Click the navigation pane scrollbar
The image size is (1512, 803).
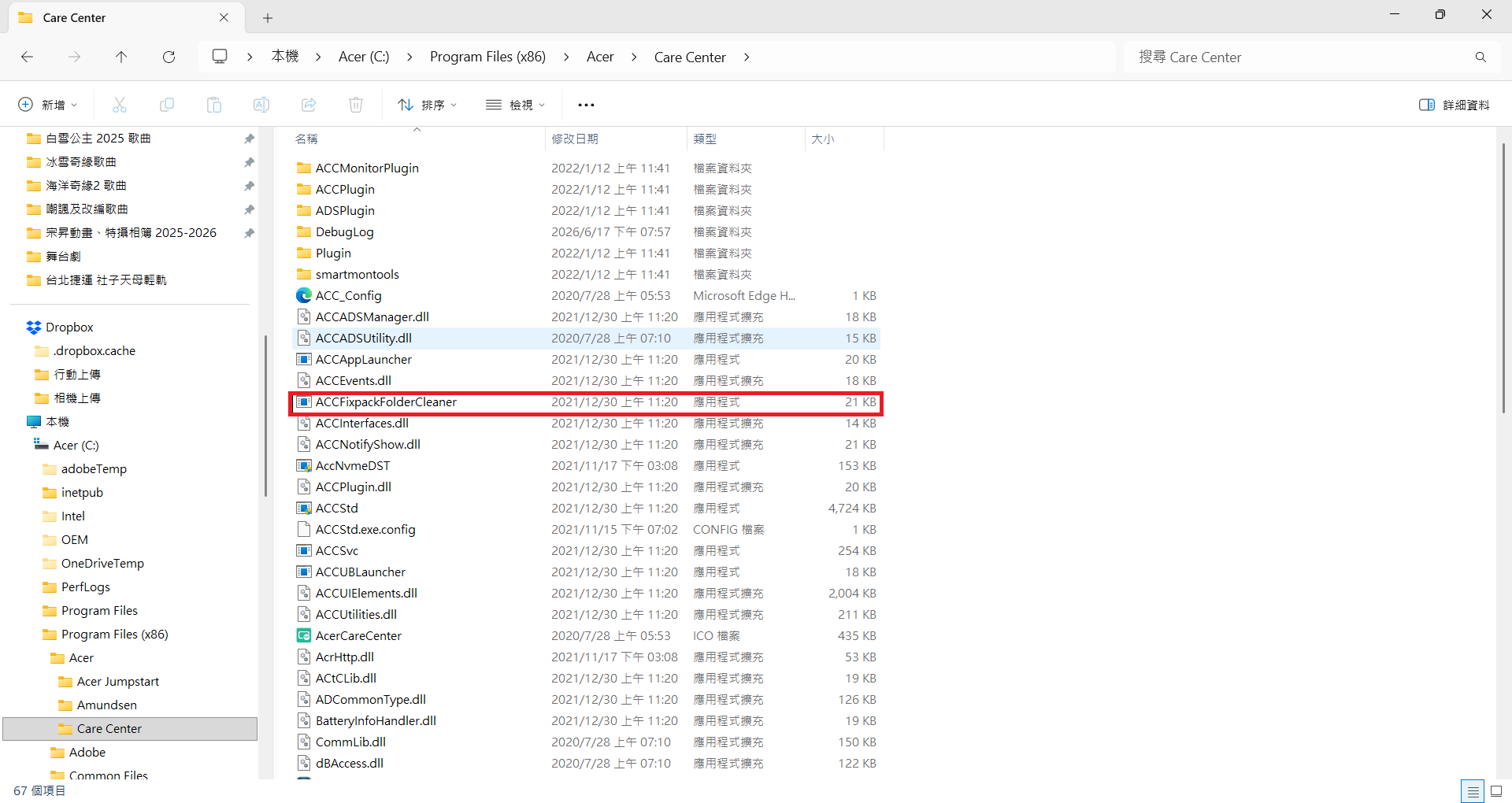pyautogui.click(x=265, y=416)
